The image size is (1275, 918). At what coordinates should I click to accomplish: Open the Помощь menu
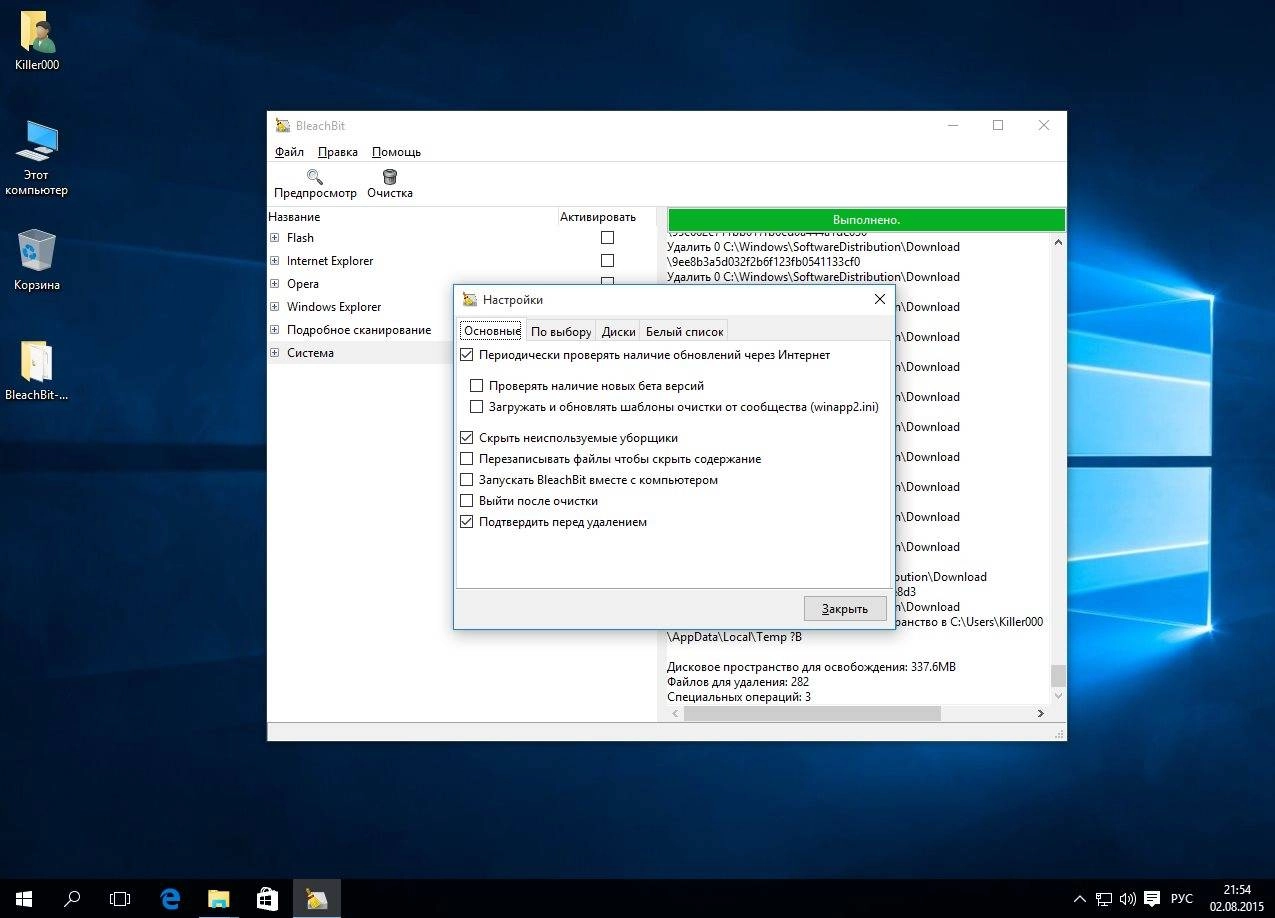pyautogui.click(x=396, y=152)
